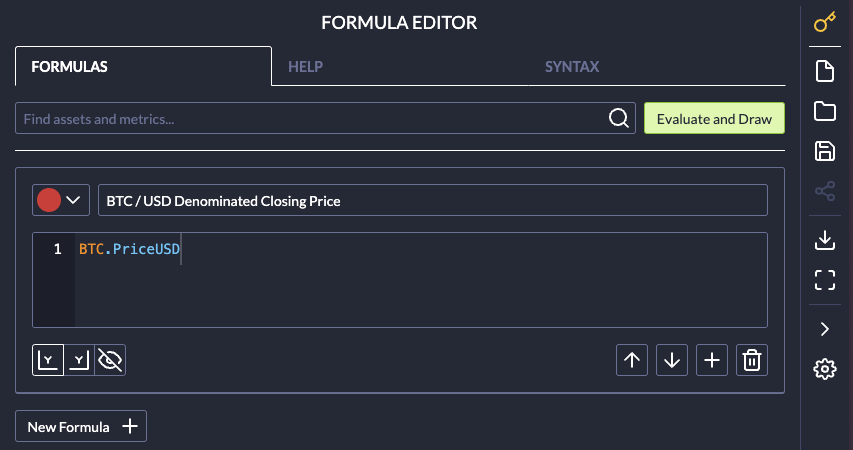Image resolution: width=853 pixels, height=450 pixels.
Task: Create a new file from the sidebar
Action: (825, 71)
